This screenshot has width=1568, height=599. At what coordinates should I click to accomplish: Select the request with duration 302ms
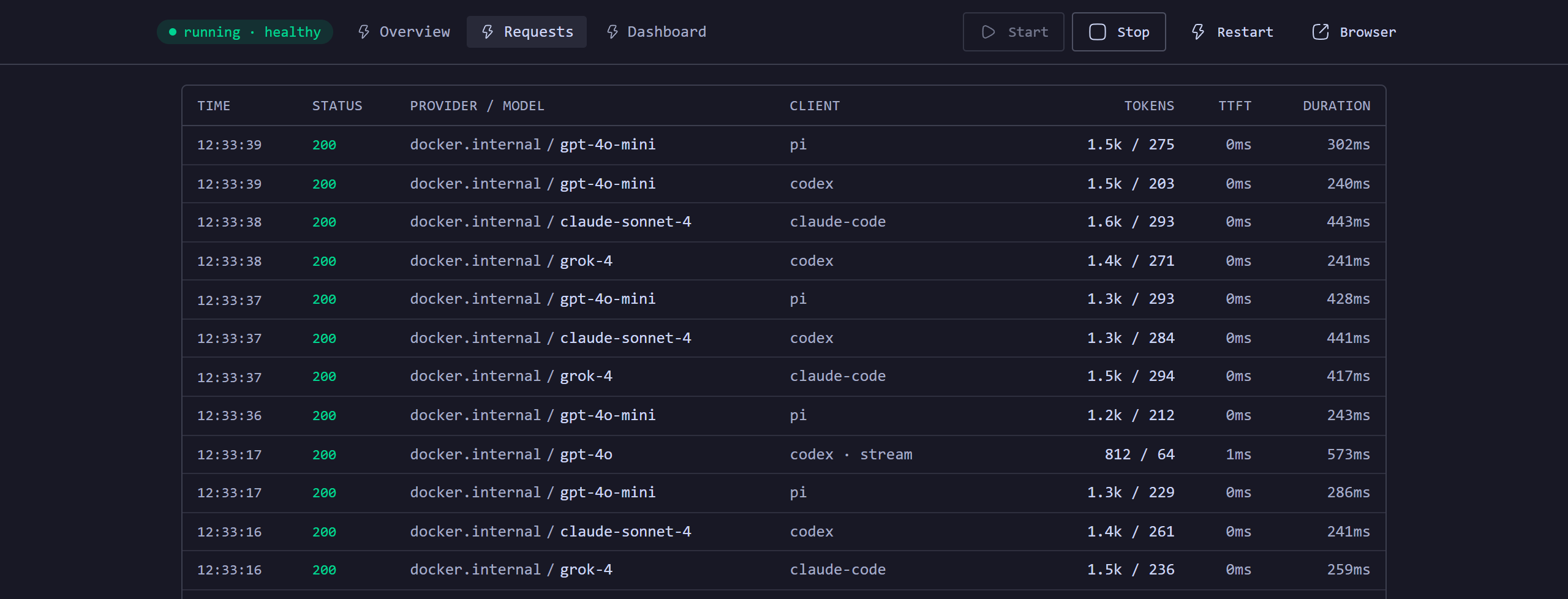(784, 145)
